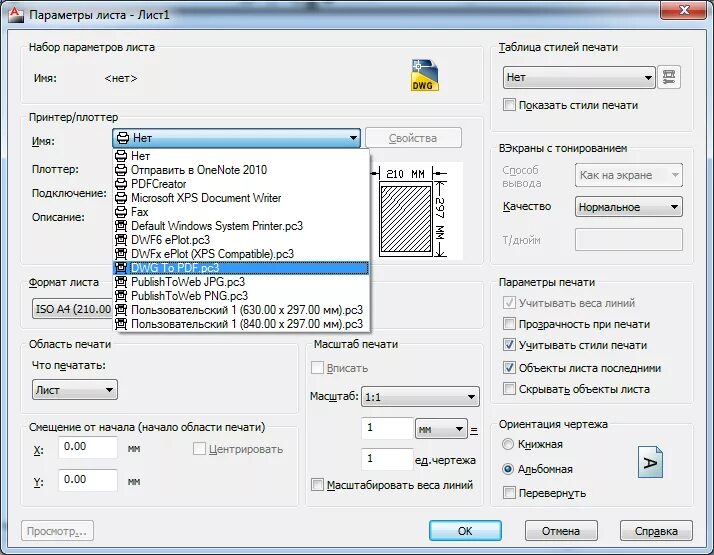Check the 'Перевернуть' option
Screen dimensions: 714x555
(510, 493)
